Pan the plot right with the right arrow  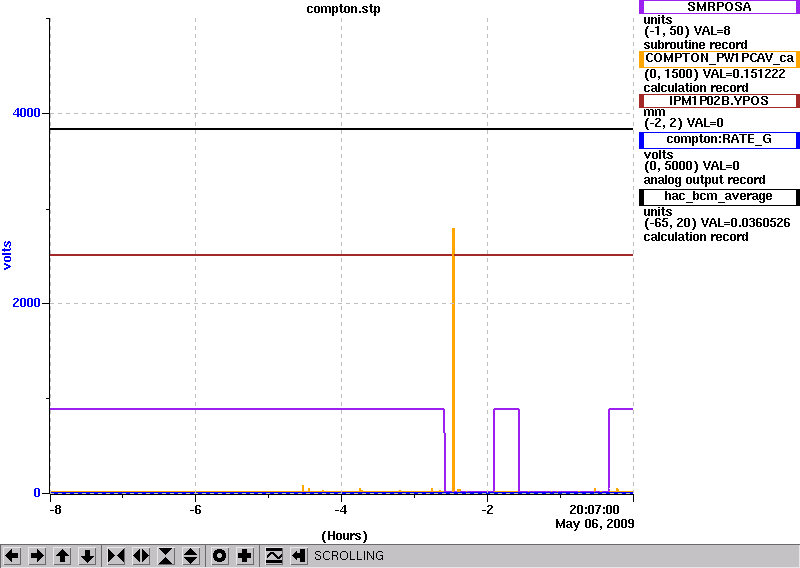37,556
